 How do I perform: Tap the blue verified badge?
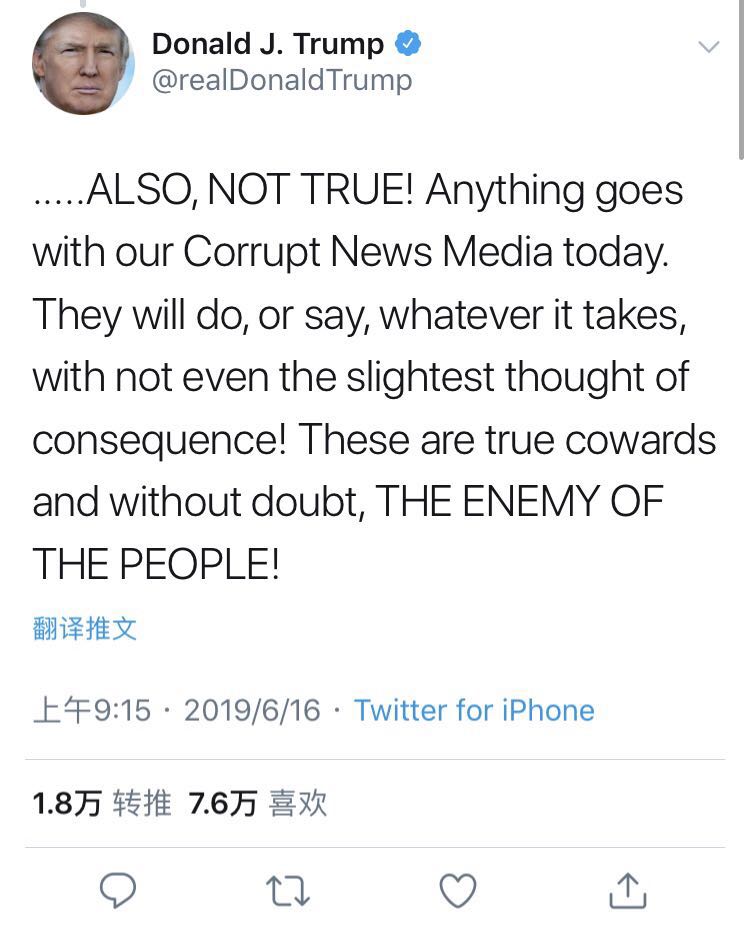click(x=408, y=44)
